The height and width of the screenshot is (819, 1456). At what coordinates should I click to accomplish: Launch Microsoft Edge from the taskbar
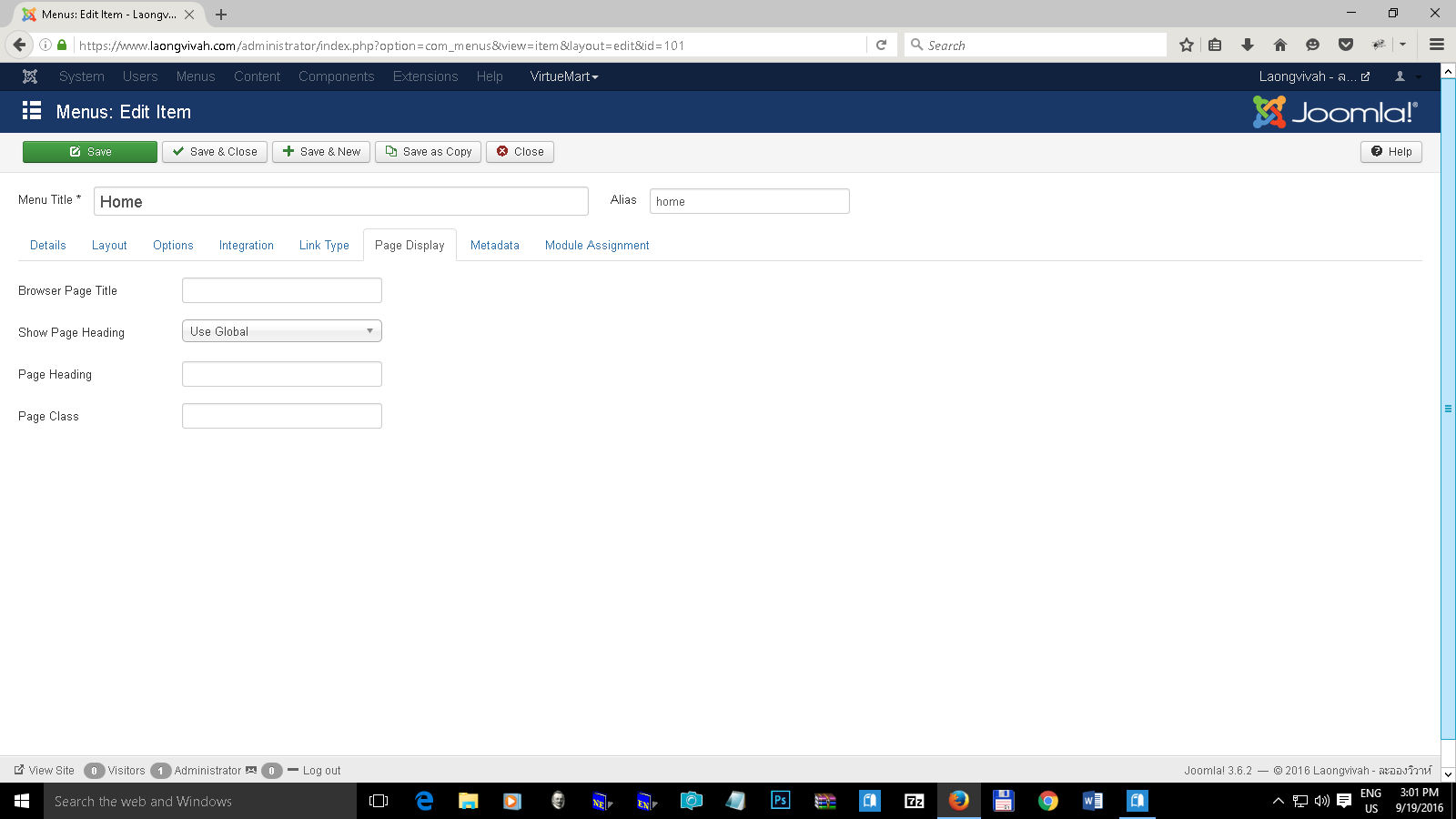424,801
